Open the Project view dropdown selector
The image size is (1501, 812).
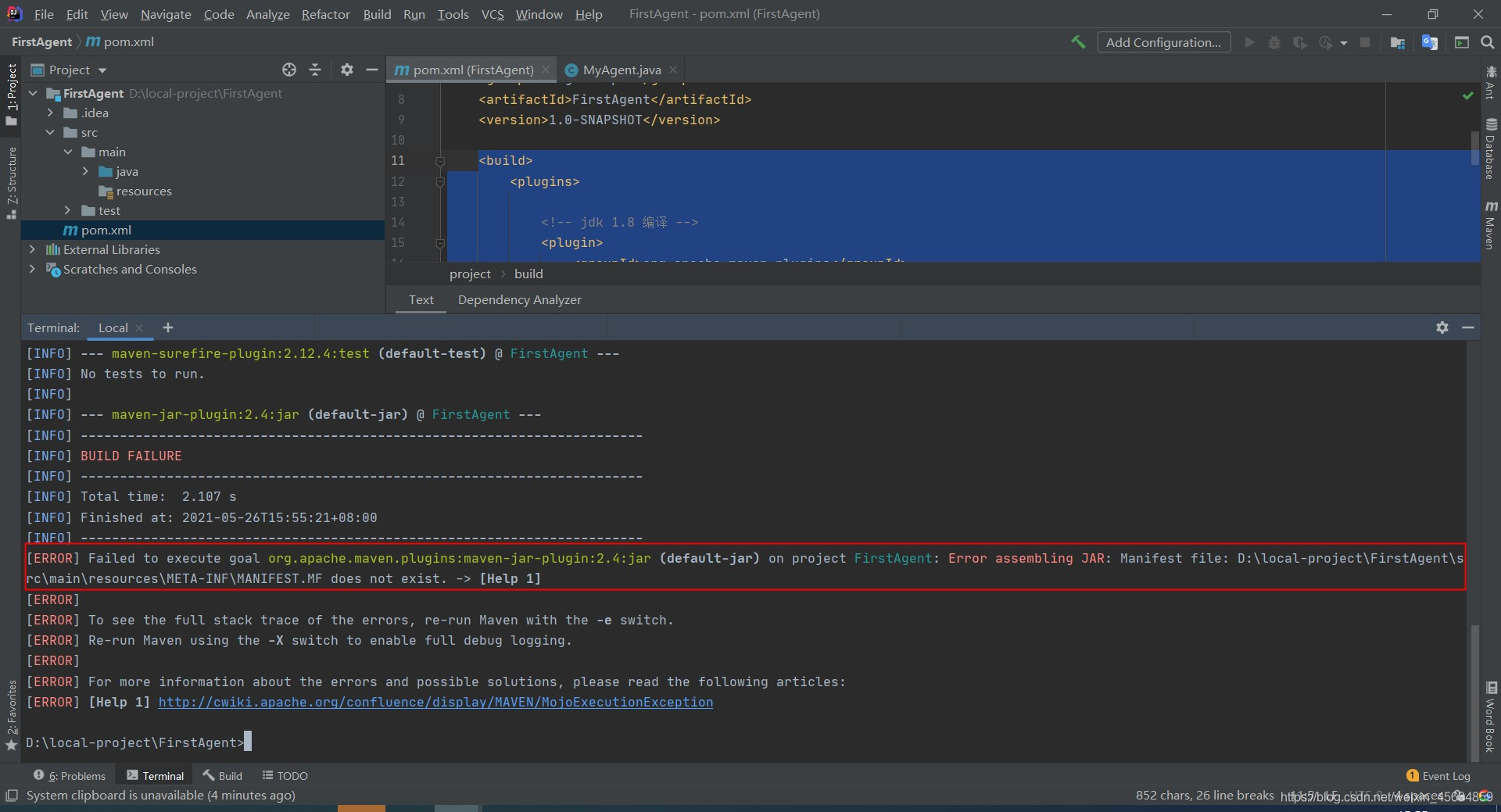[x=69, y=70]
